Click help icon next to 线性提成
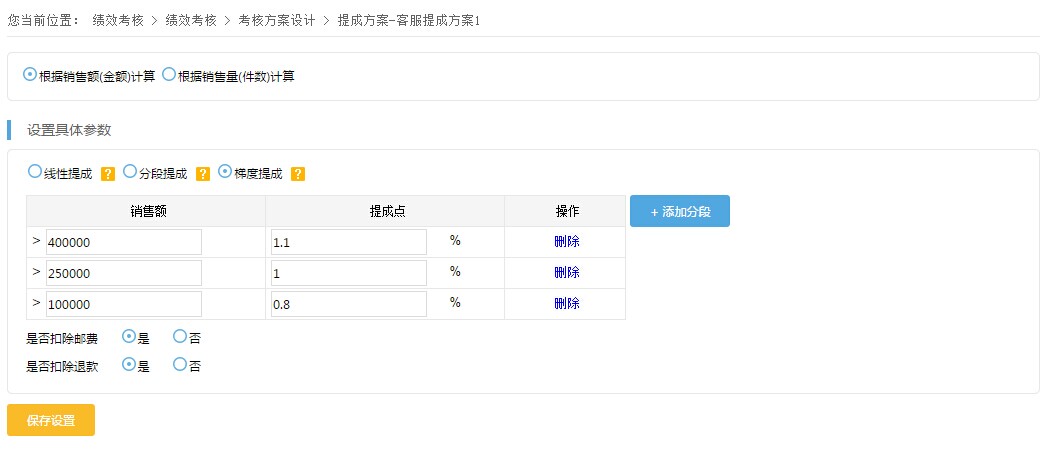1046x449 pixels. click(x=108, y=174)
